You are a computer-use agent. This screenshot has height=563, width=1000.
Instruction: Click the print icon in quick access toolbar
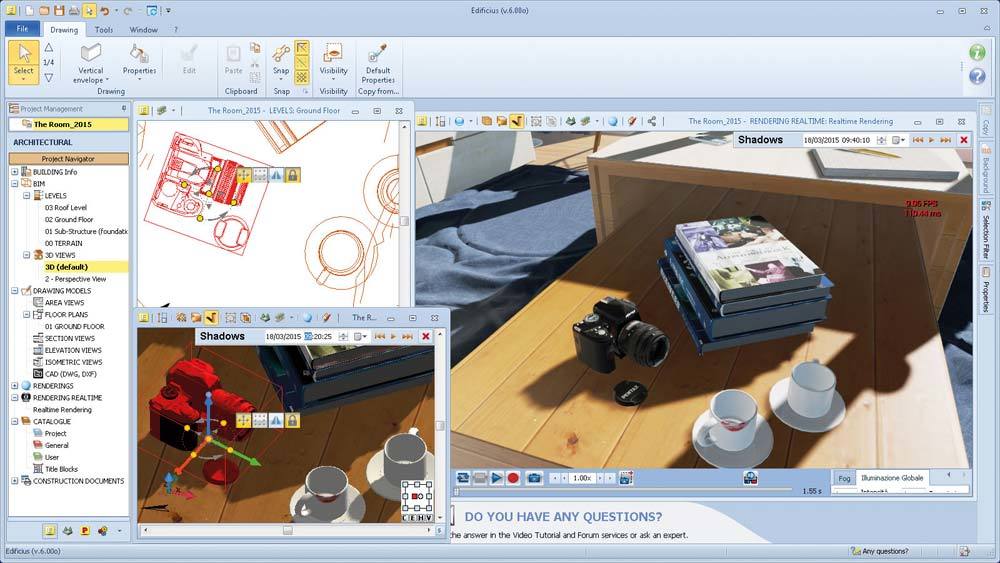pos(73,10)
